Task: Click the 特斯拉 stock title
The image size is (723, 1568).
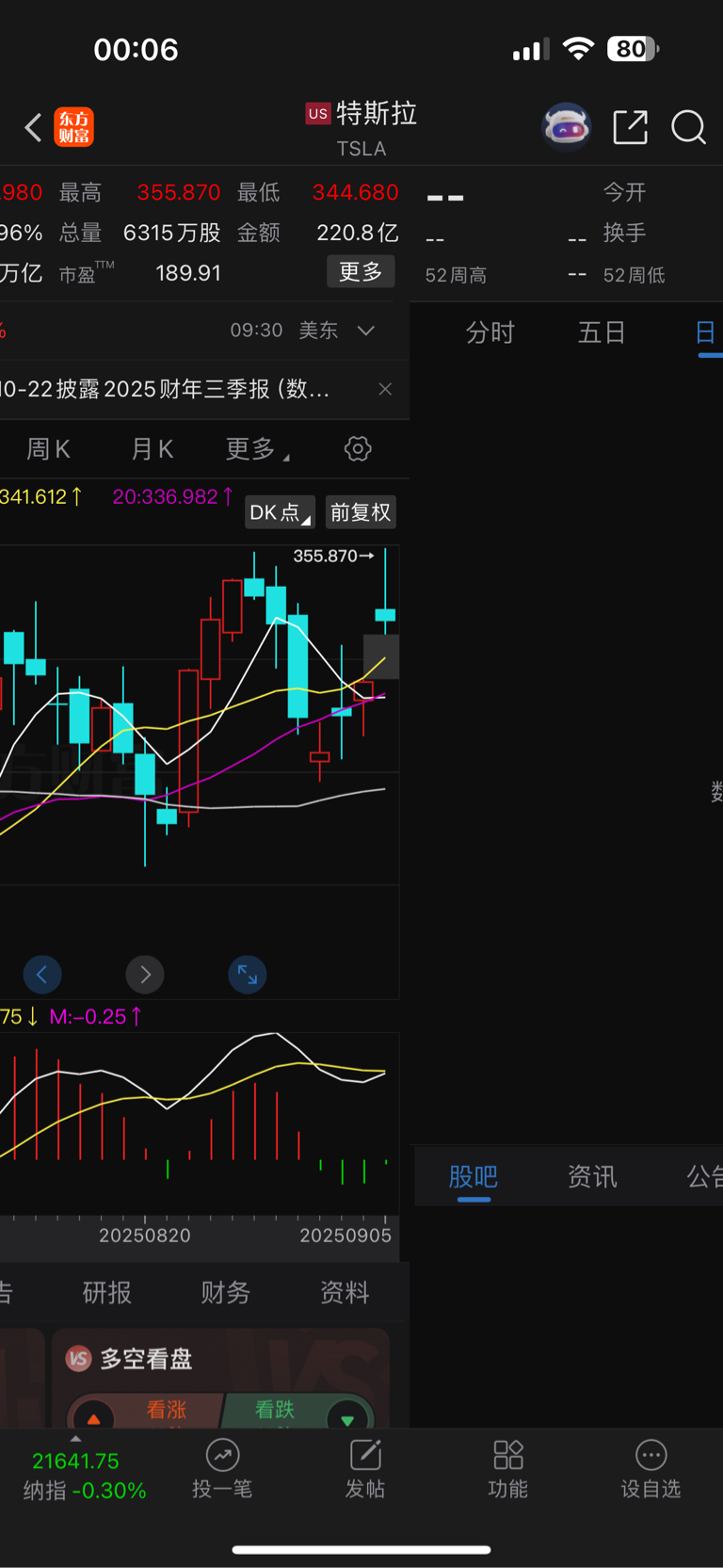Action: (377, 113)
